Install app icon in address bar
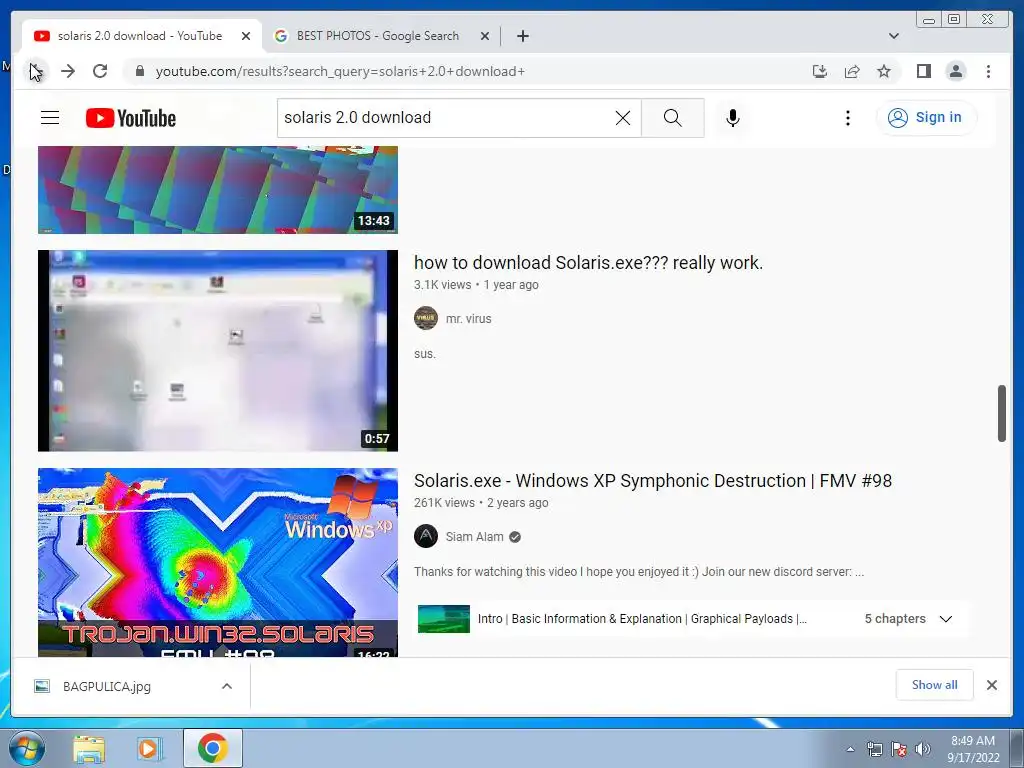1024x768 pixels. [x=820, y=71]
